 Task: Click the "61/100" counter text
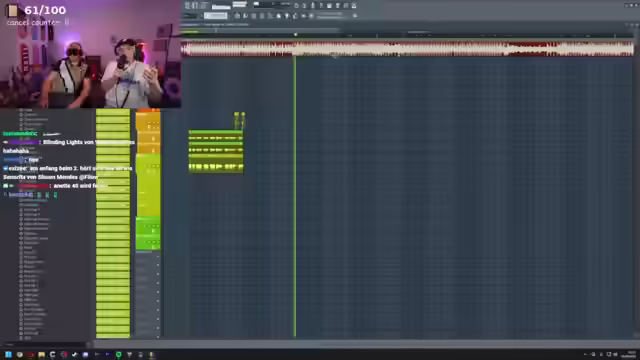tap(45, 10)
